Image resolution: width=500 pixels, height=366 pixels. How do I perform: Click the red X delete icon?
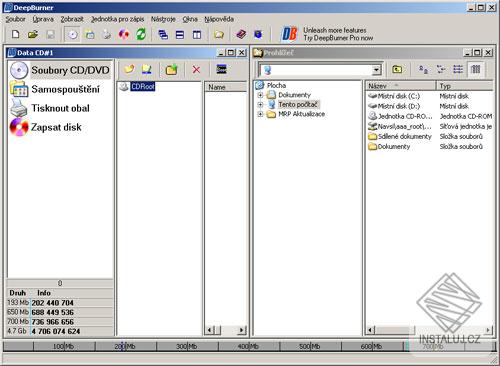pos(196,69)
